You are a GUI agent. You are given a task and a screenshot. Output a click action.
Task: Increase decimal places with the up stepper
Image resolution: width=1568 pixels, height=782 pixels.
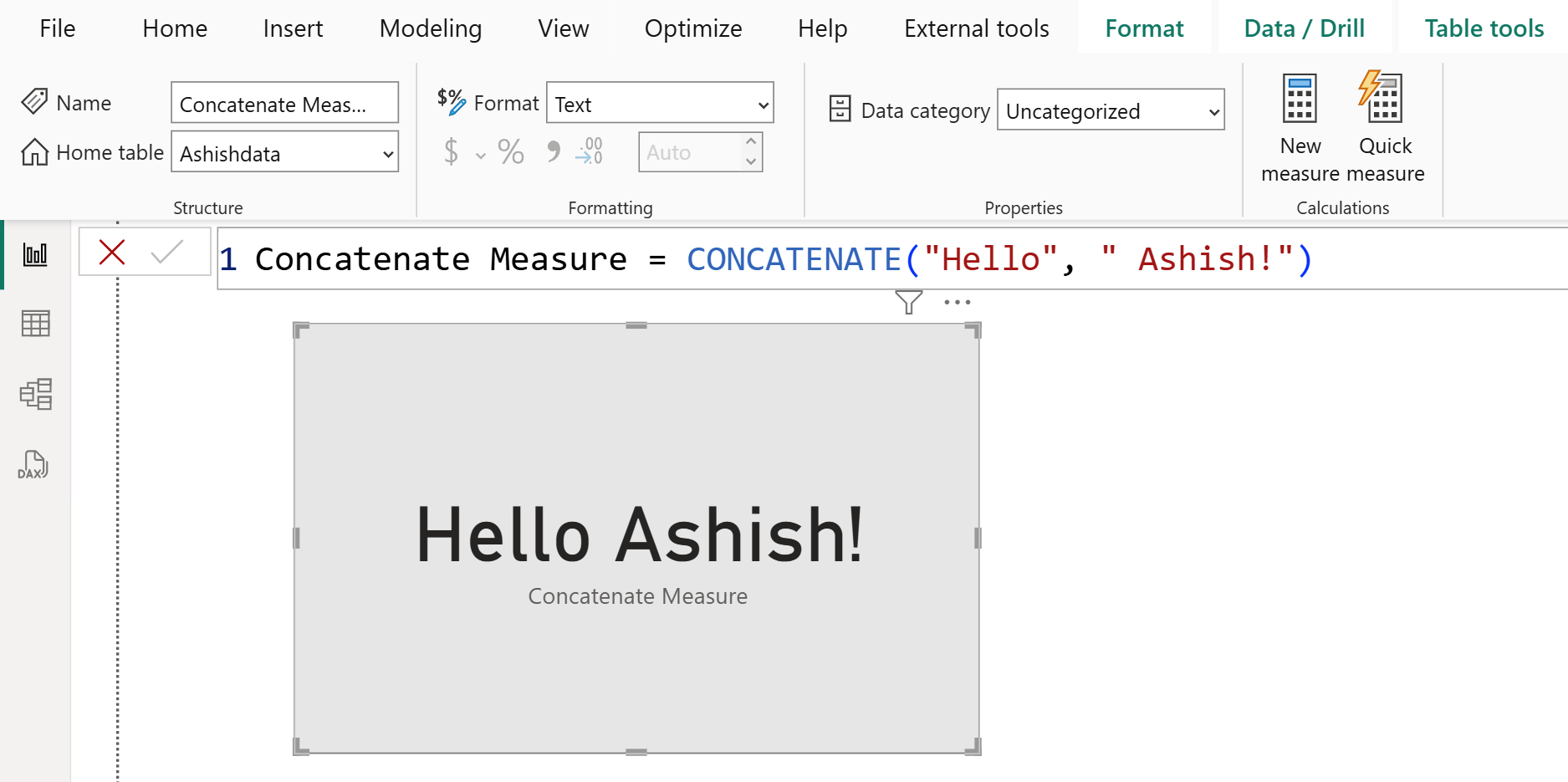[750, 143]
